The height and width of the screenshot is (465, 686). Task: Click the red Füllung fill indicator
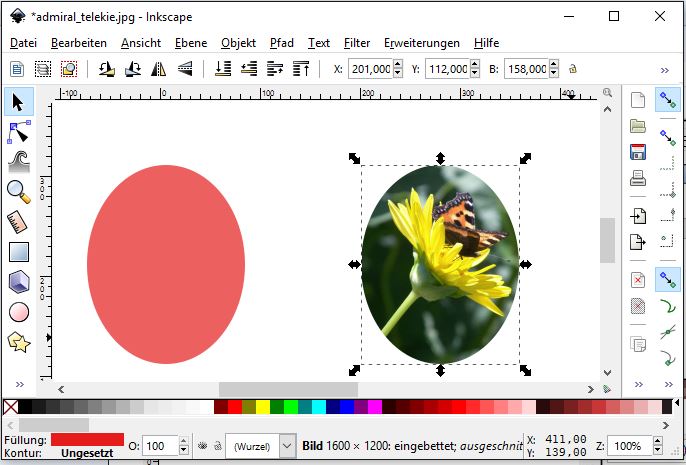click(x=86, y=439)
